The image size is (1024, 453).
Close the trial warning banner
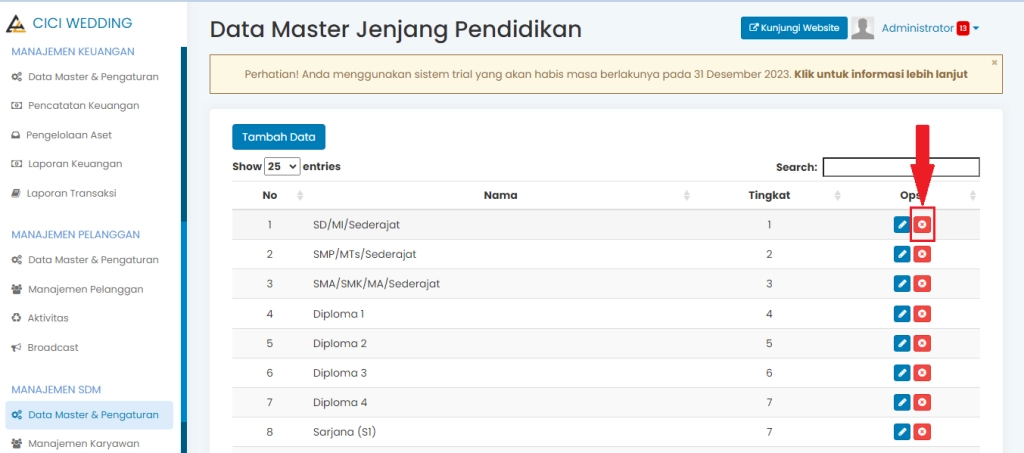[x=994, y=63]
